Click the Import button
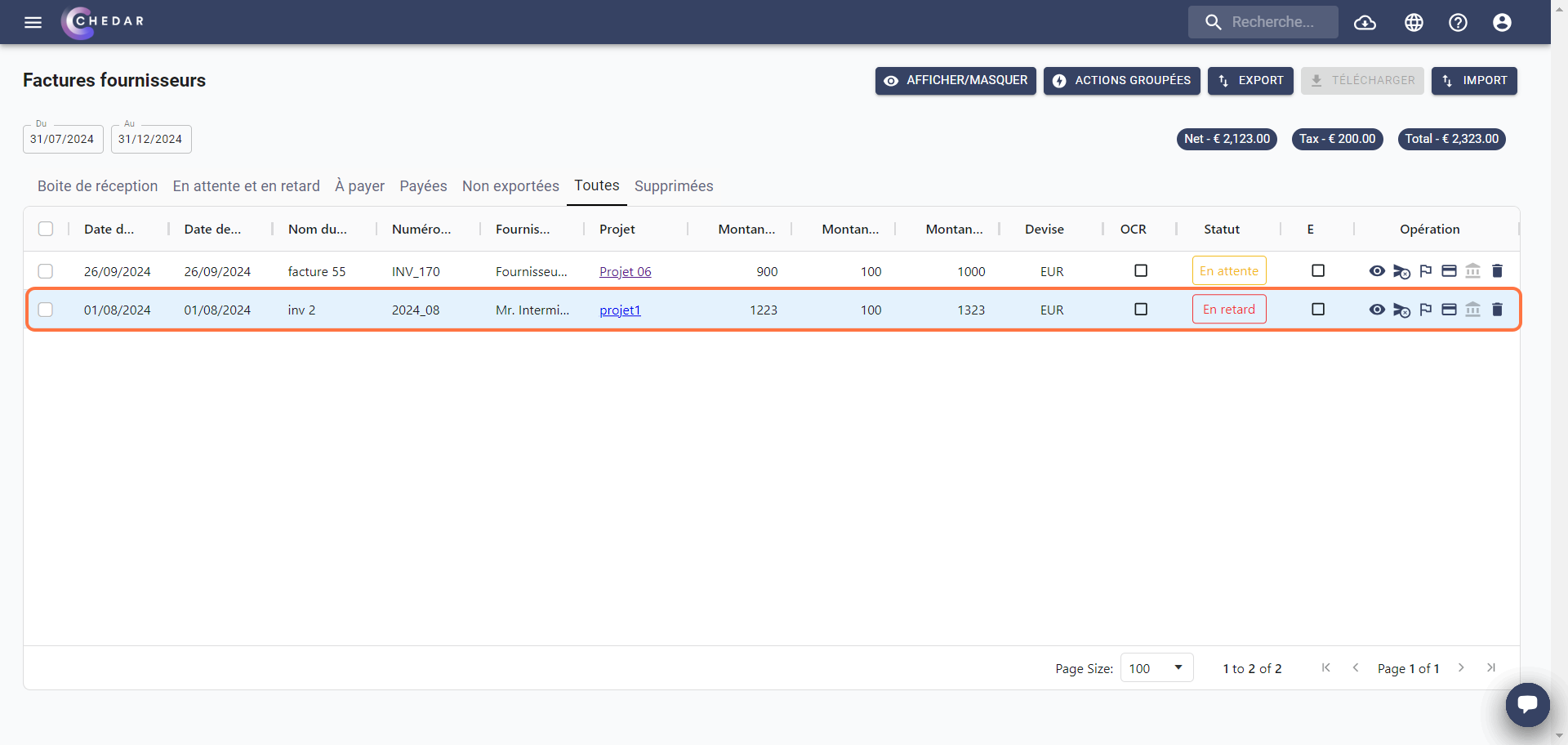1568x745 pixels. (1474, 81)
